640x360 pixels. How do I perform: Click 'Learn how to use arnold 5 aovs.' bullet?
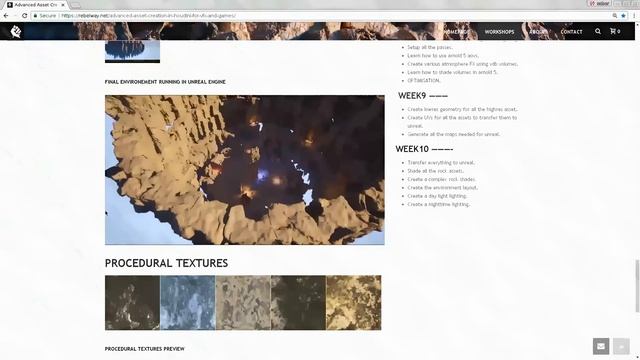click(443, 56)
